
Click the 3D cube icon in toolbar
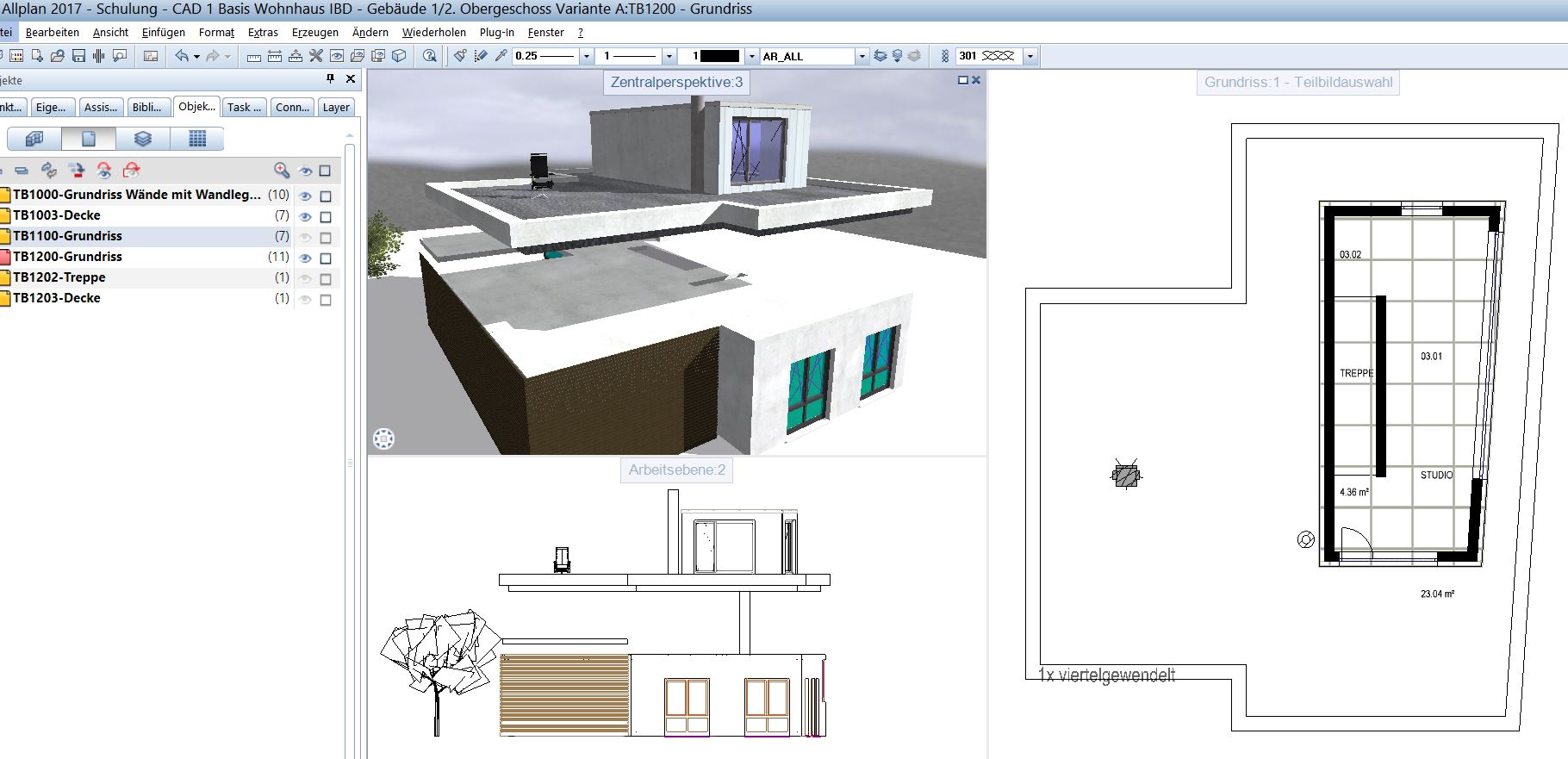(x=399, y=56)
